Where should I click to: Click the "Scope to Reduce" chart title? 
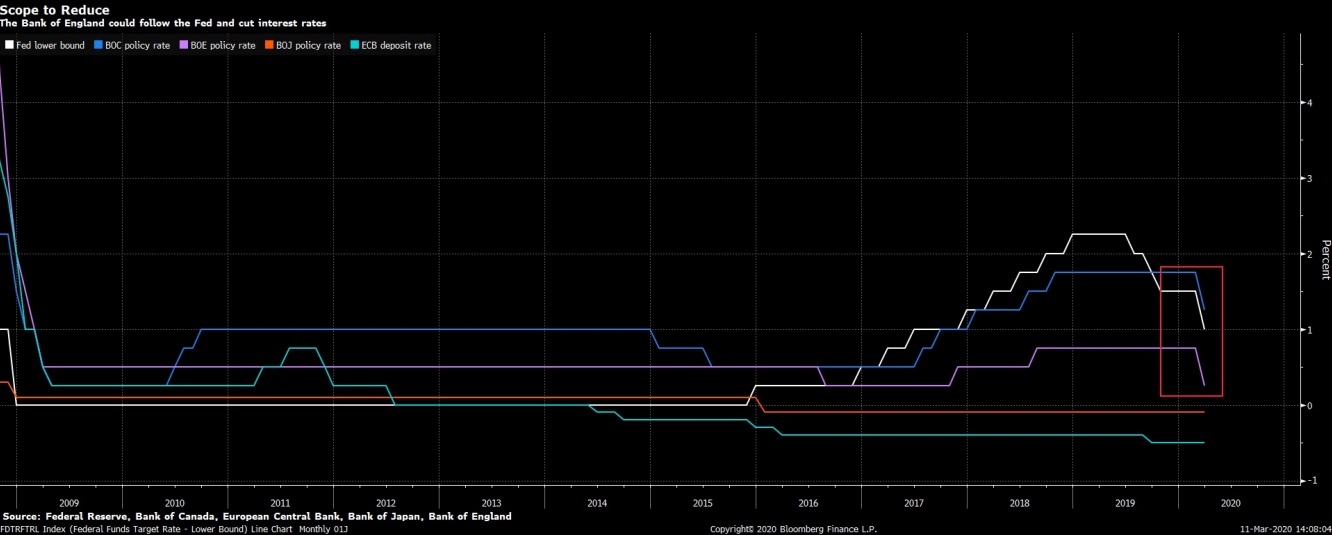tap(55, 10)
